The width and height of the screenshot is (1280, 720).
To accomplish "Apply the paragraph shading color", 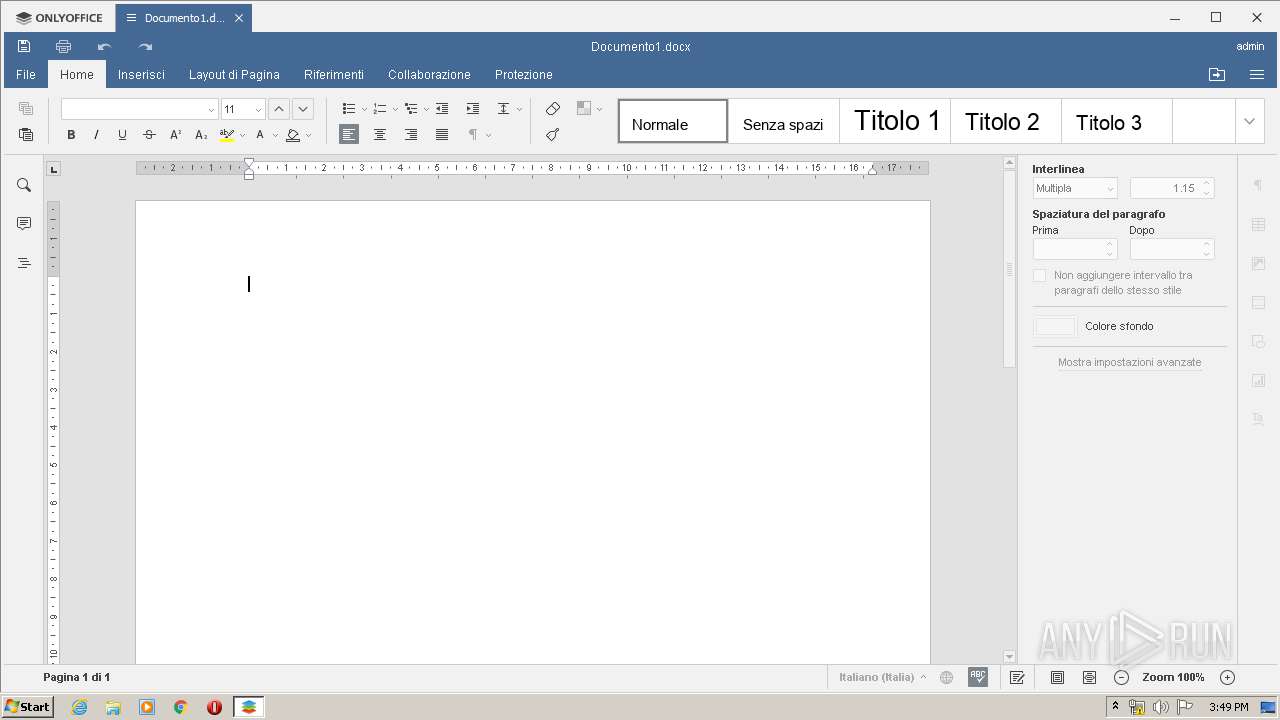I will [293, 135].
